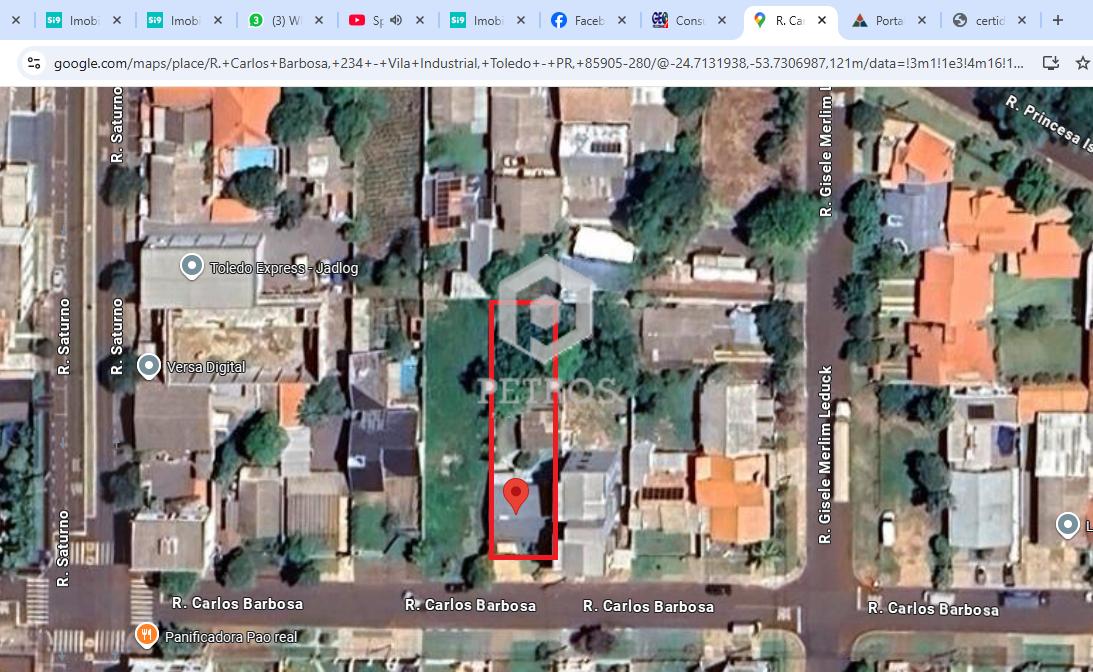Select the Versa Digital place pin
The image size is (1093, 672).
(x=149, y=366)
